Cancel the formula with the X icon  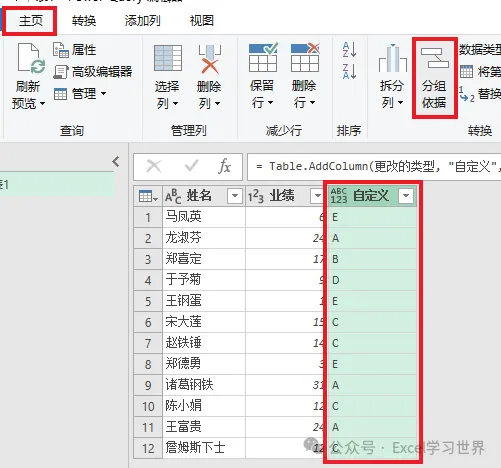click(154, 166)
